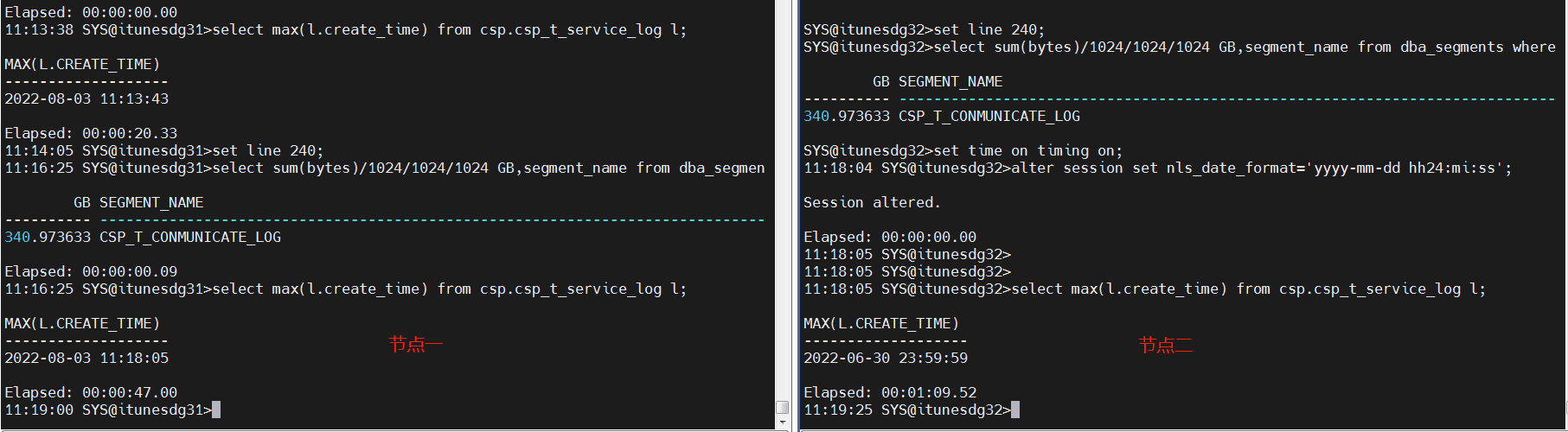Click CSP_T_CONMUNICATE_LOG in the right terminal
The width and height of the screenshot is (1568, 432).
[x=989, y=116]
